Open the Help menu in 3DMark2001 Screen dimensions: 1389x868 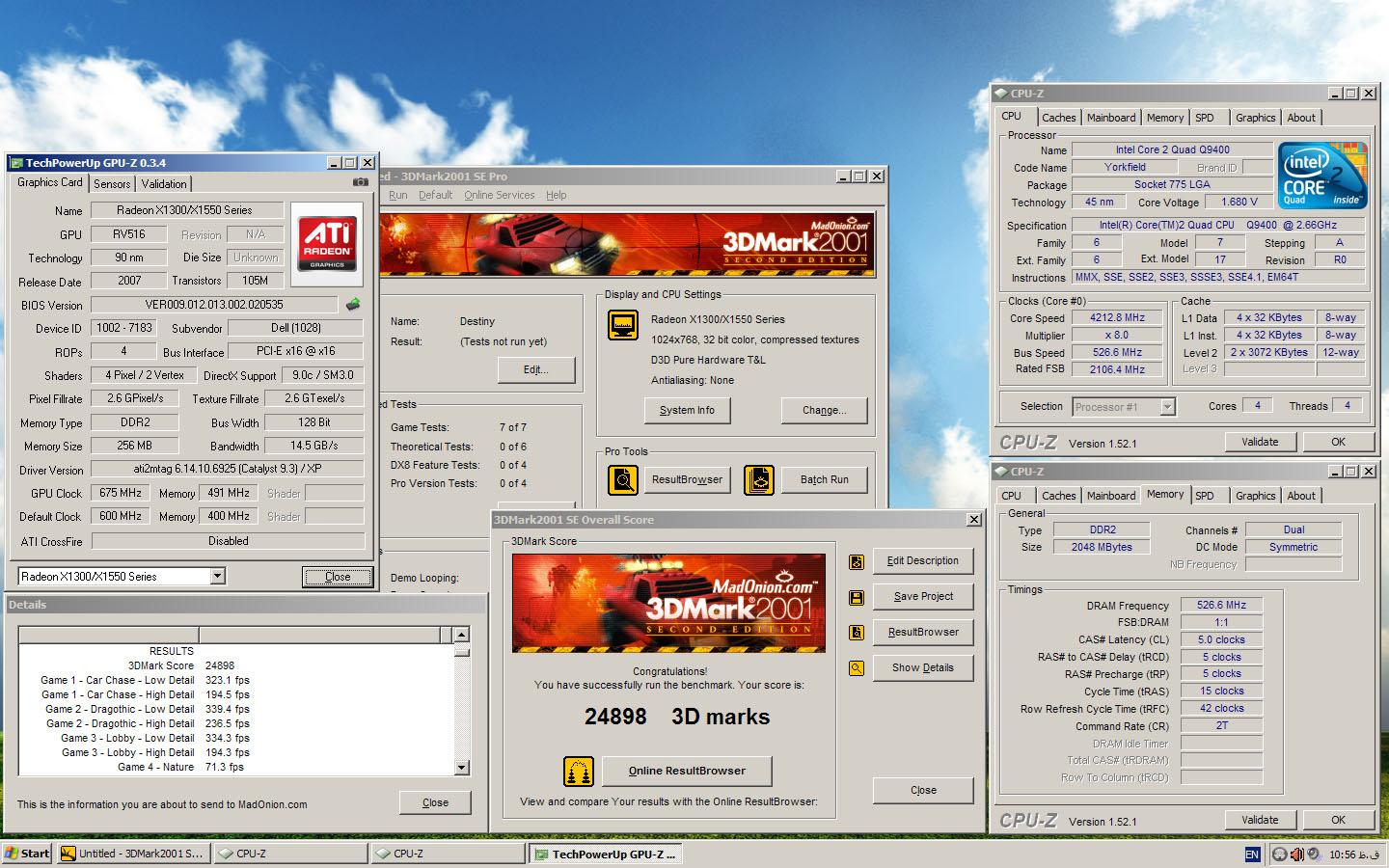556,195
